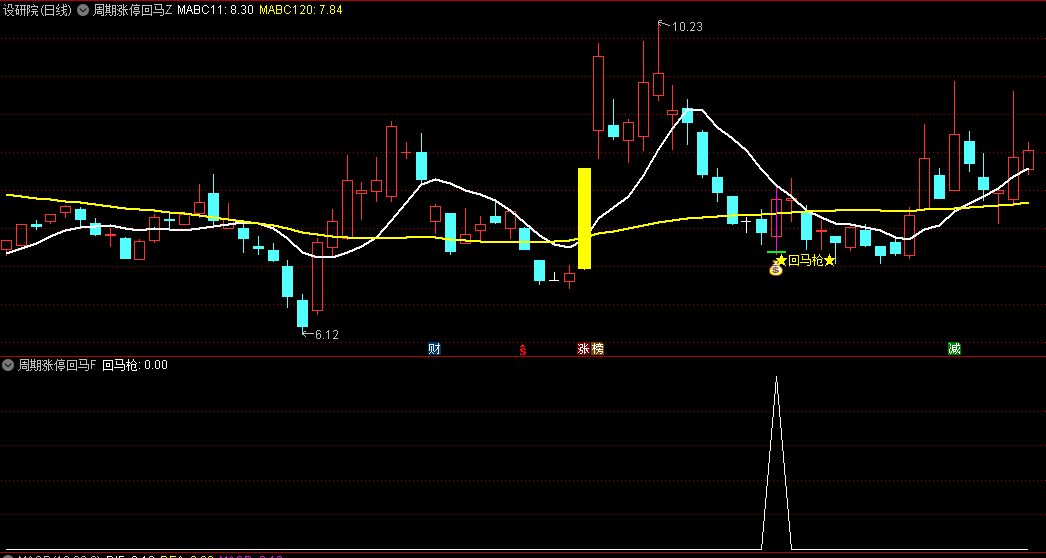Click the red S signal marker icon
The width and height of the screenshot is (1046, 558).
point(523,349)
